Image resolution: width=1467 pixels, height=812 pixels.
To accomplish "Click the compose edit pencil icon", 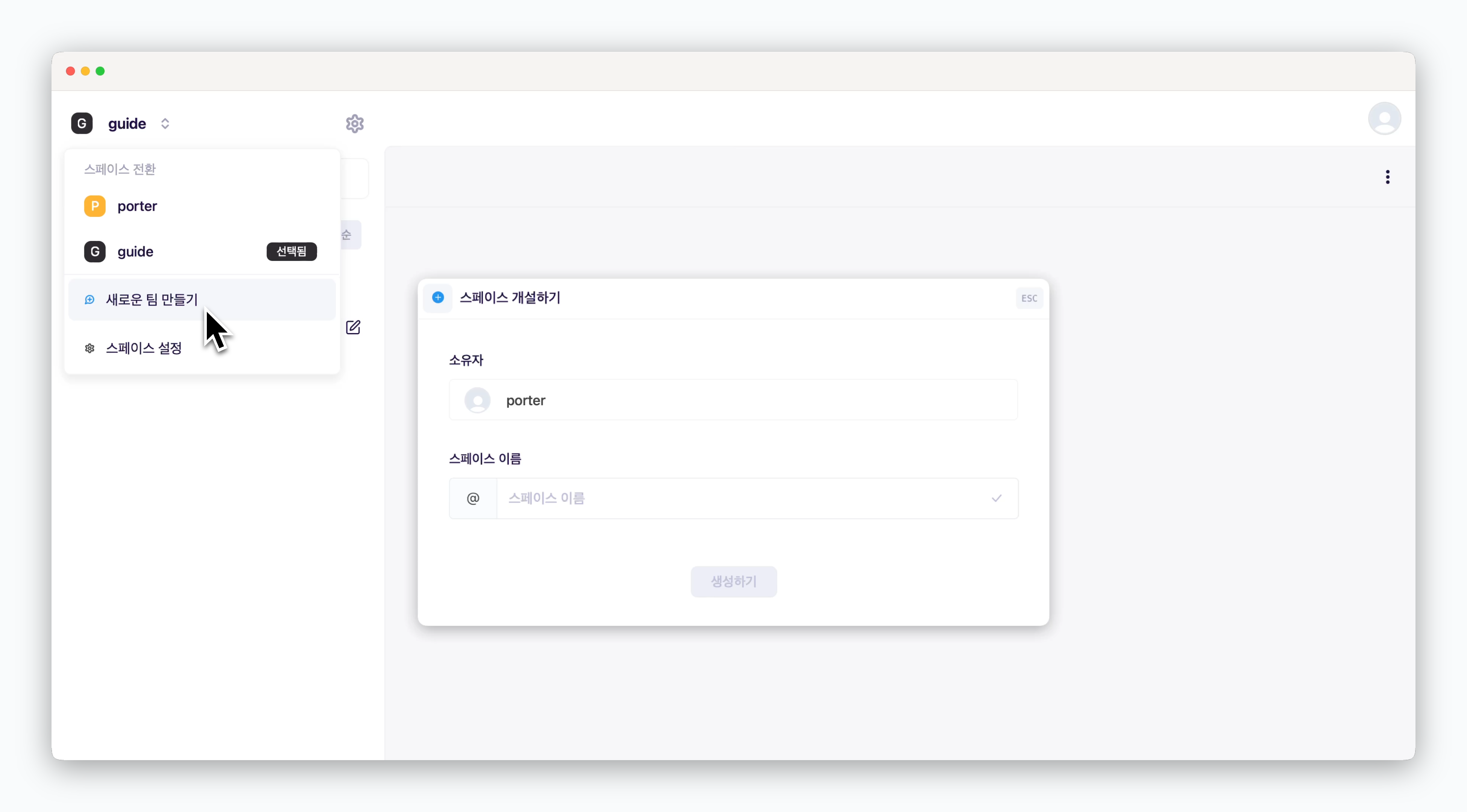I will coord(353,327).
